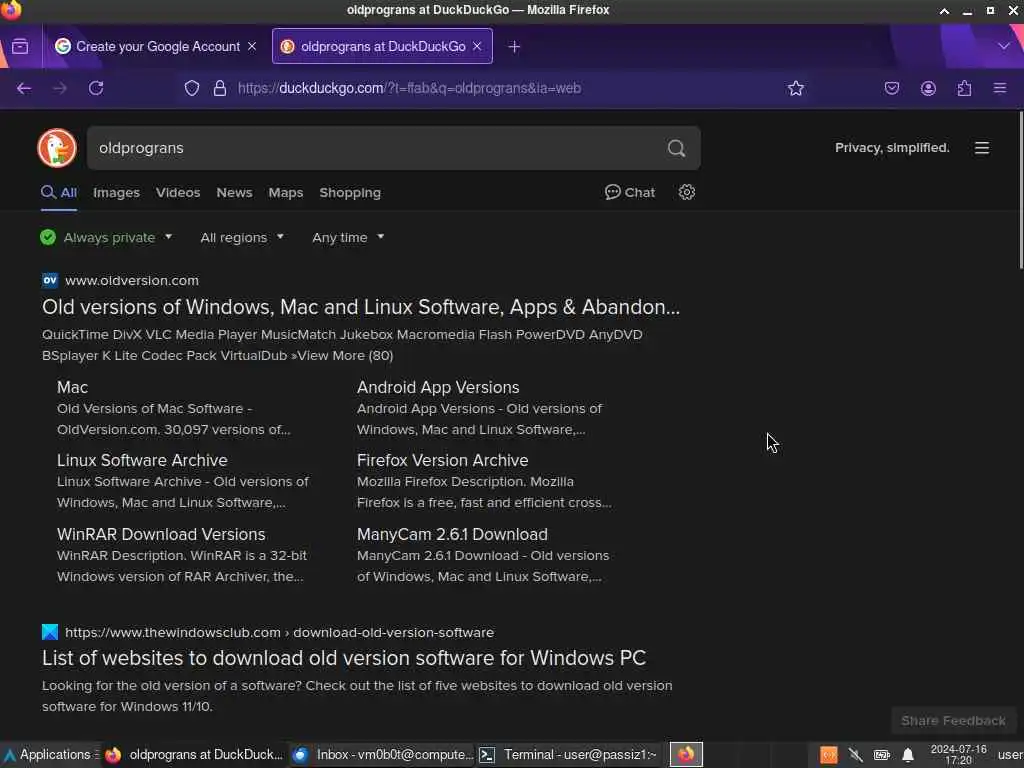The width and height of the screenshot is (1024, 768).
Task: Open WinRAR Download Versions sublink
Action: (161, 534)
